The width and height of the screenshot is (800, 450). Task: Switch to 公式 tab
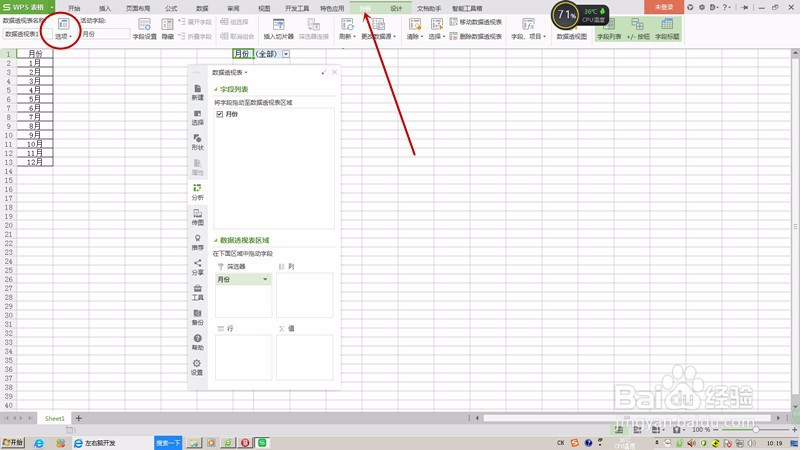[x=171, y=8]
